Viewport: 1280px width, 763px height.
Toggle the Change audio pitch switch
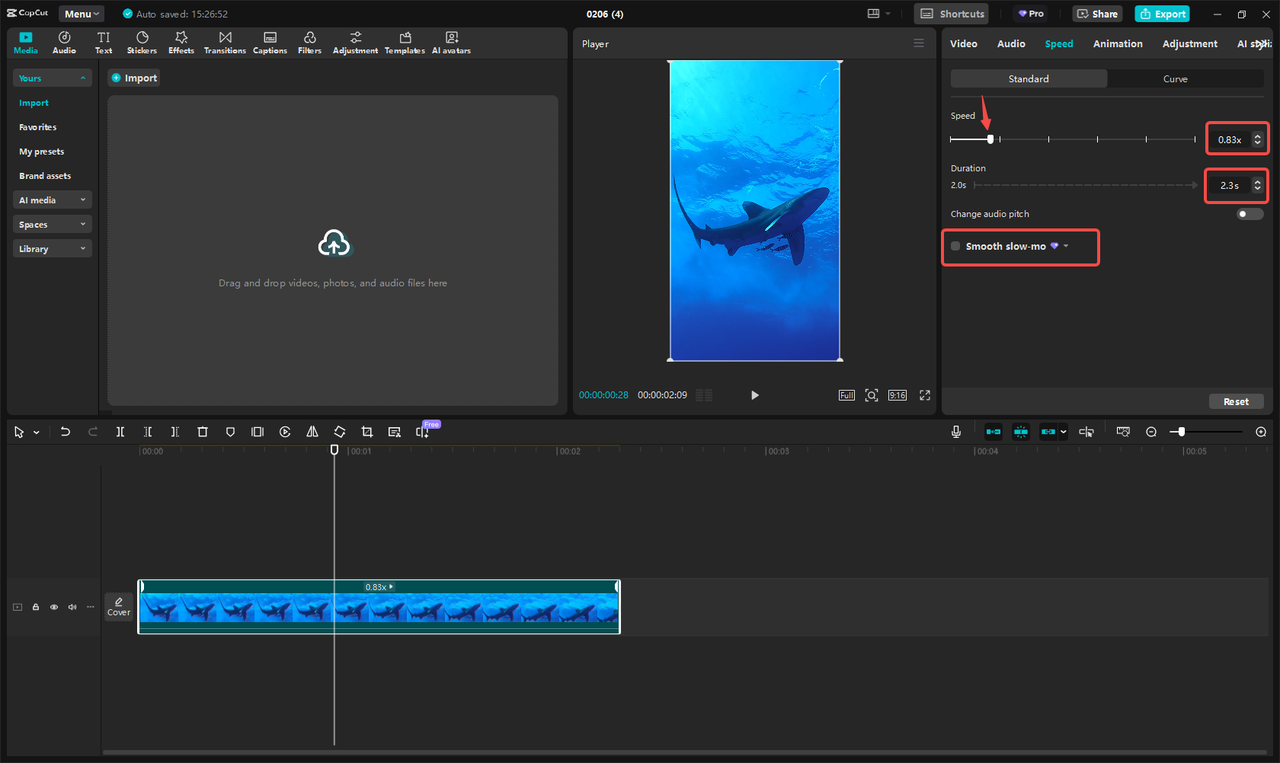(x=1249, y=214)
